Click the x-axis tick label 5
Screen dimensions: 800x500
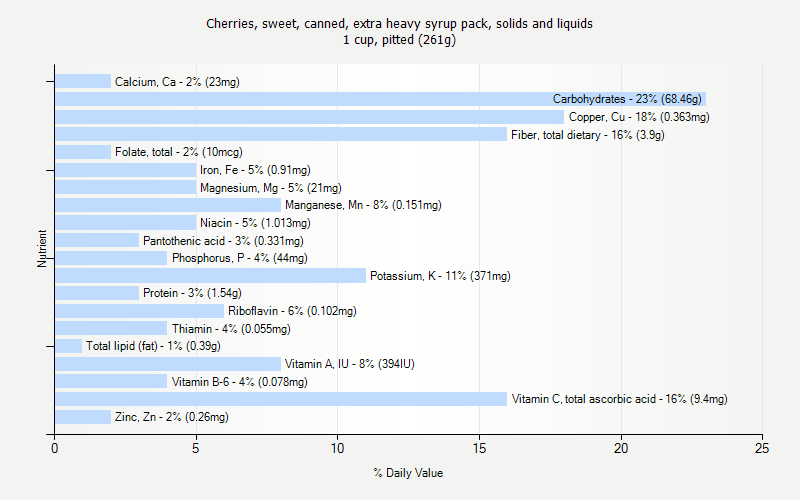pos(196,448)
